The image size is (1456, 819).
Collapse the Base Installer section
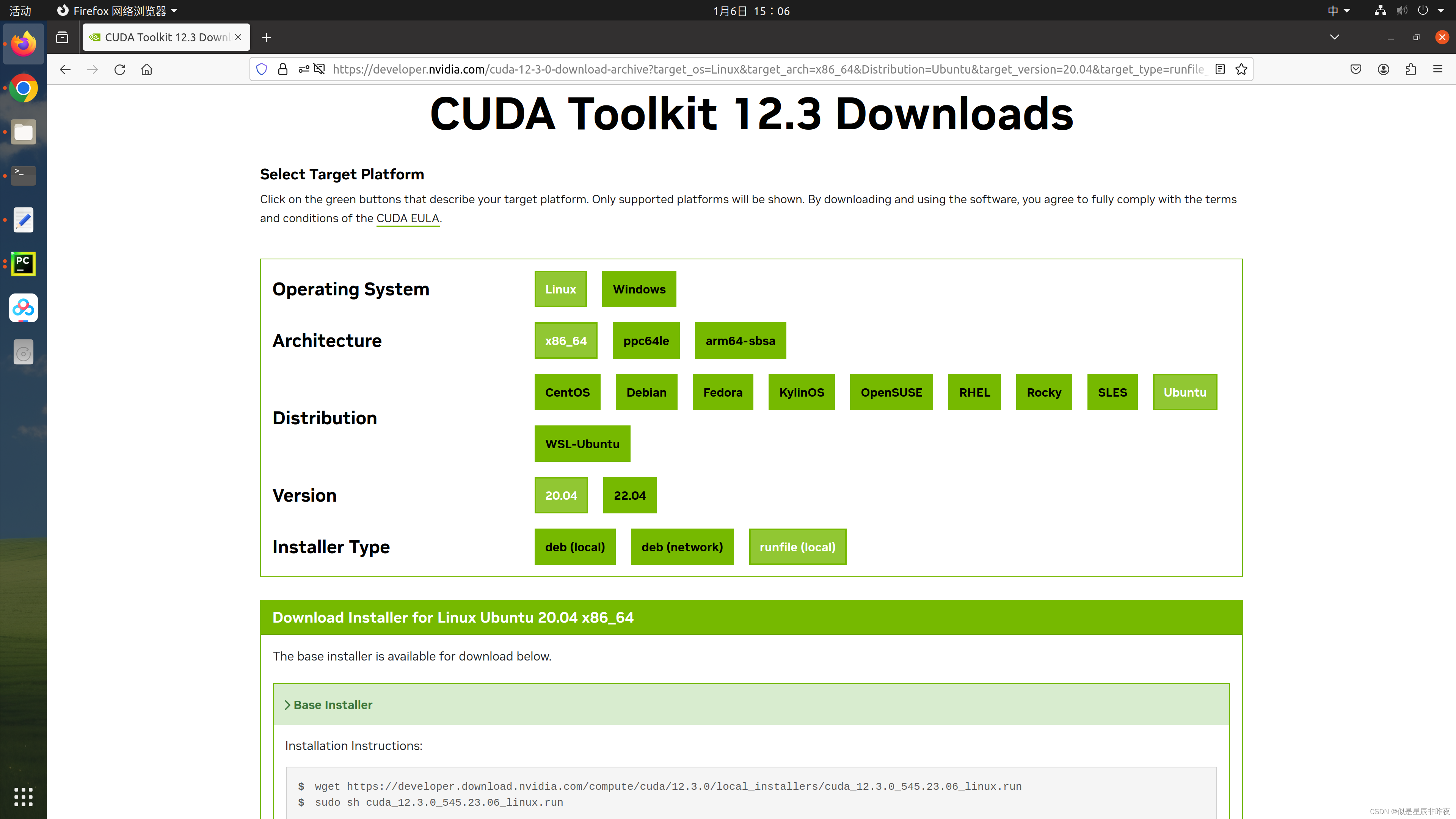(751, 705)
